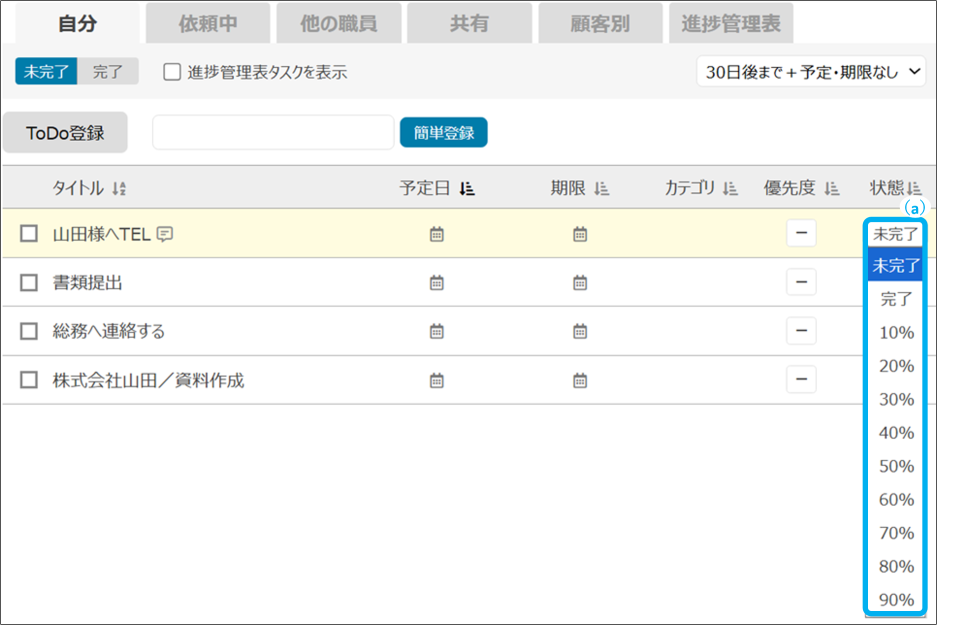Viewport: 964px width, 625px height.
Task: Sort by カテゴリ column sort icon
Action: [730, 188]
